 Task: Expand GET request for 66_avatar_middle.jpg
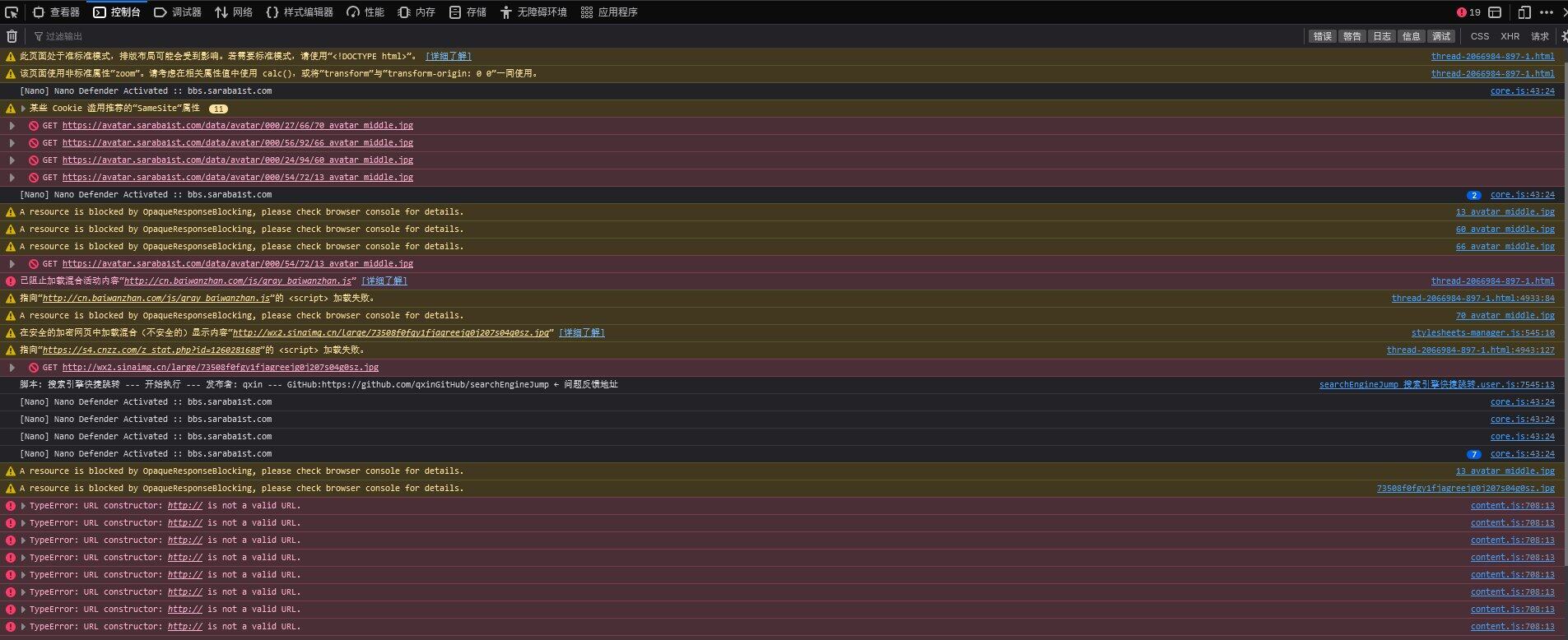[12, 143]
